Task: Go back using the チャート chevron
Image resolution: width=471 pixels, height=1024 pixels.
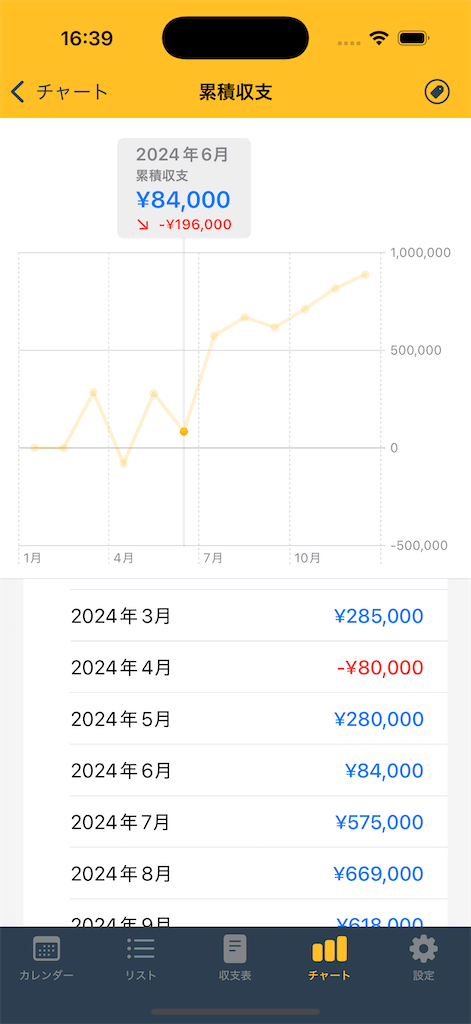Action: 18,92
